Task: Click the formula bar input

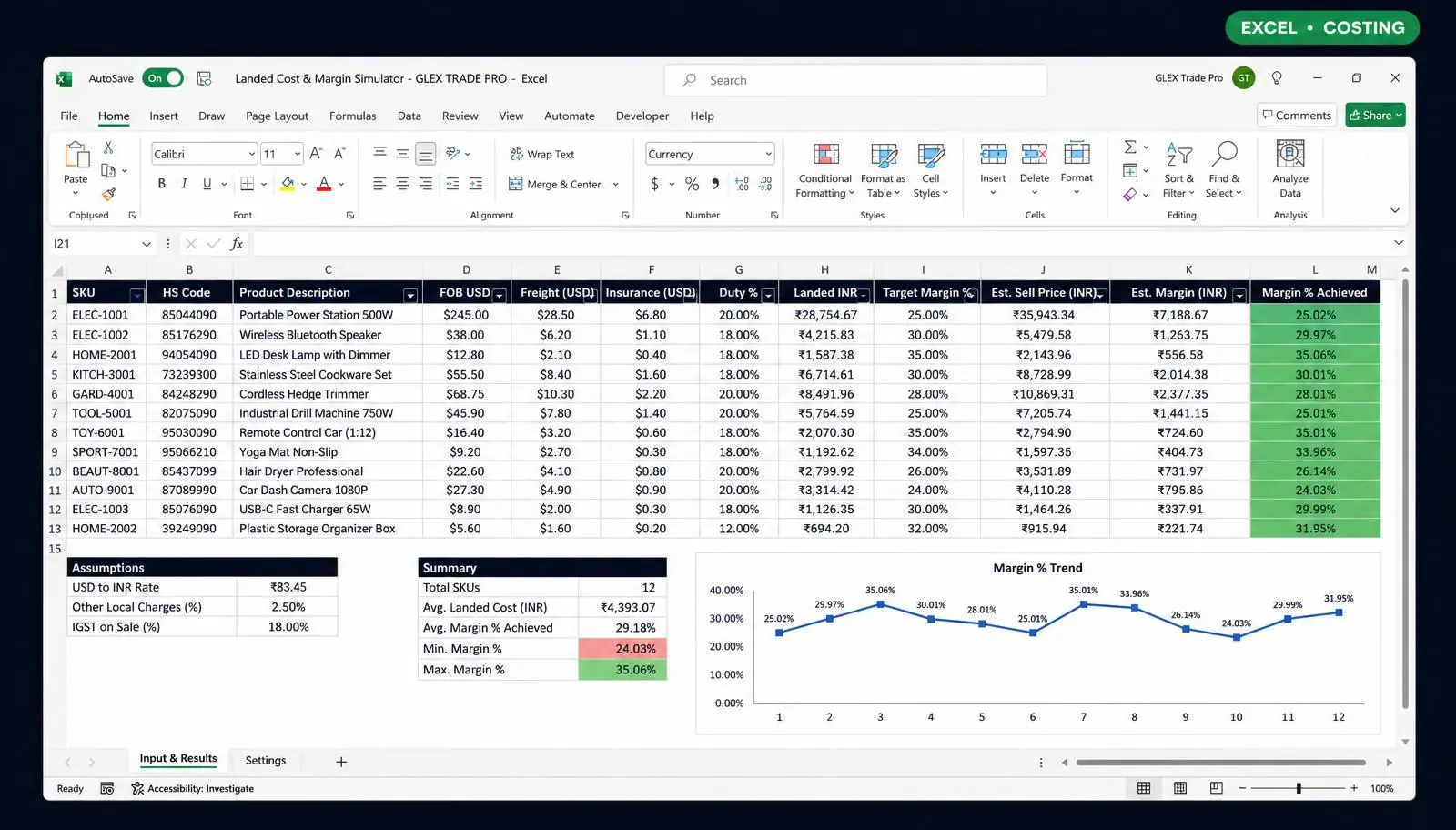Action: click(819, 244)
